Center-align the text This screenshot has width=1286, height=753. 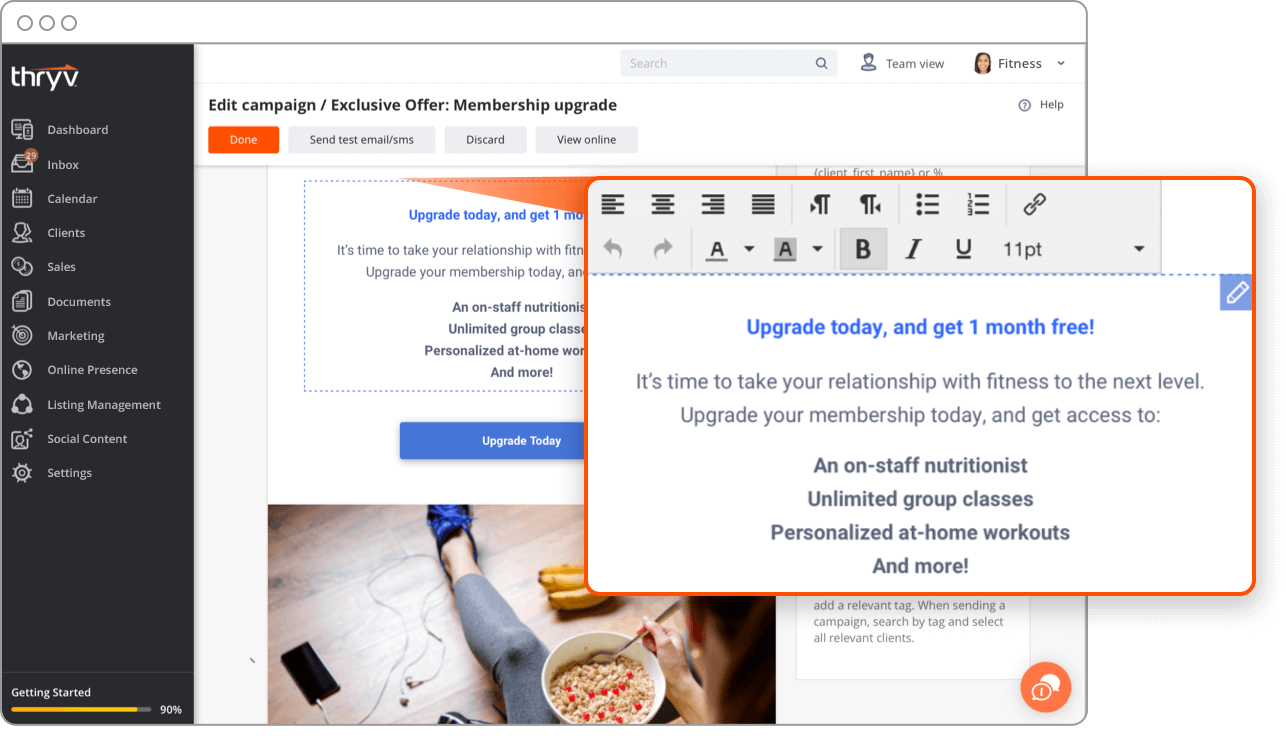tap(663, 205)
